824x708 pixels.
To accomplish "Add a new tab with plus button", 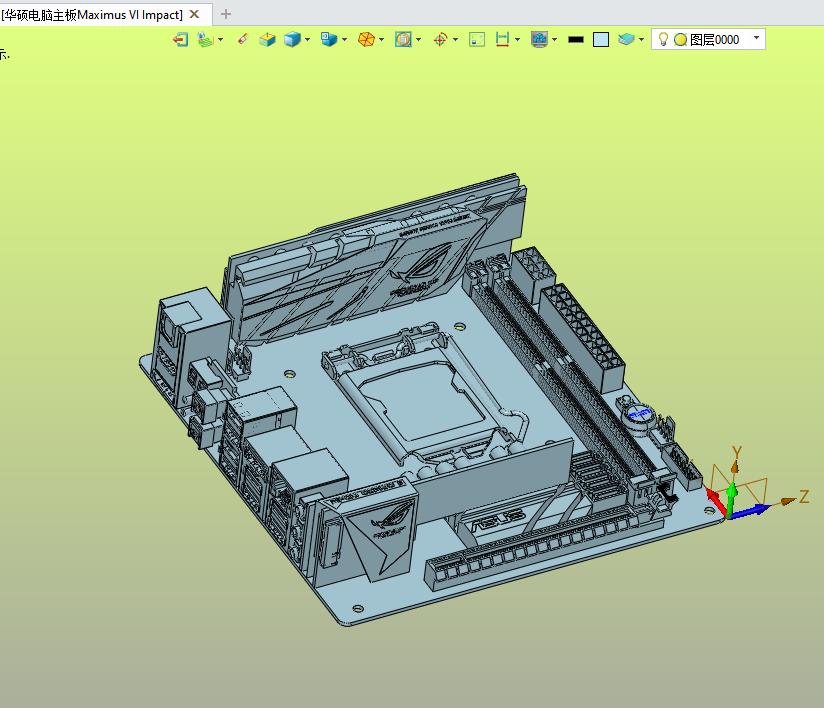I will pyautogui.click(x=226, y=14).
